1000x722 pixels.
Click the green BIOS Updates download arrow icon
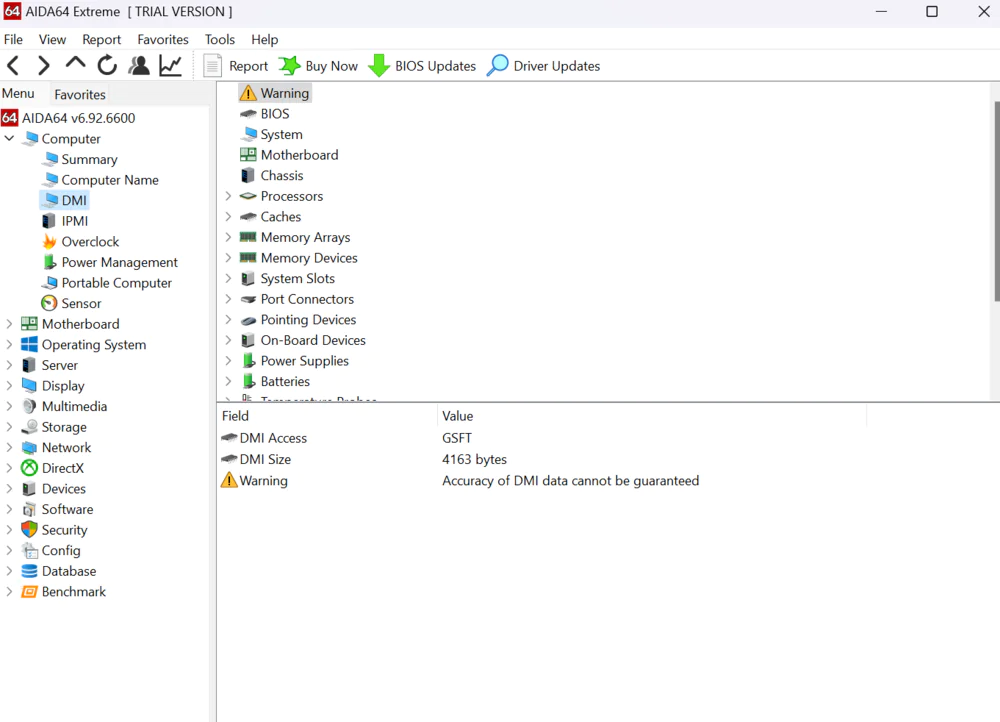(x=379, y=66)
